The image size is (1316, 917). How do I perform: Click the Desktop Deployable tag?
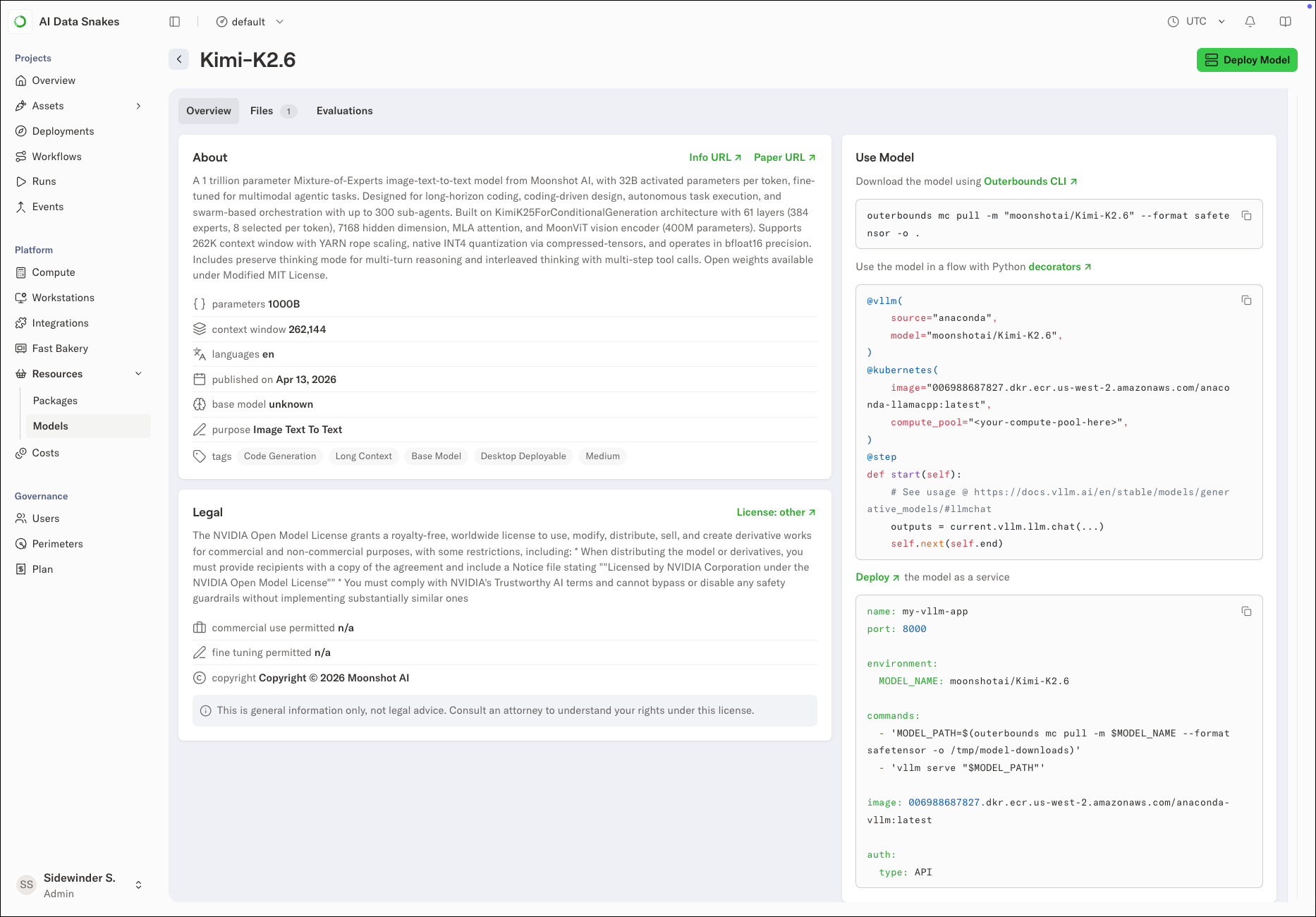pos(523,456)
